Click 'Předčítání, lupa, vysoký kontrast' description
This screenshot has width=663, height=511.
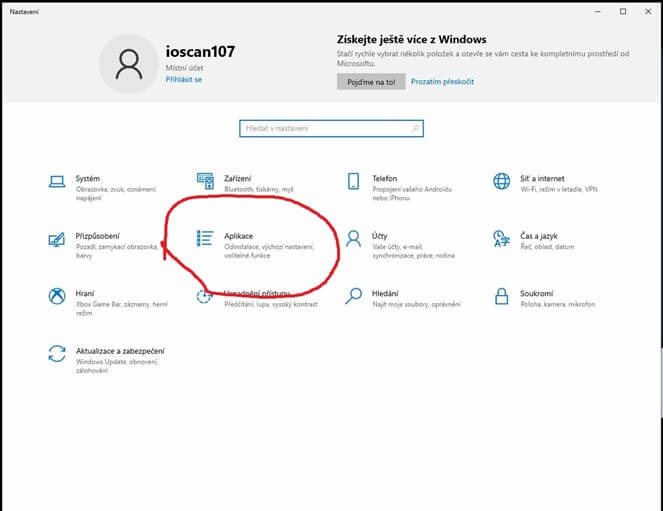(x=271, y=304)
